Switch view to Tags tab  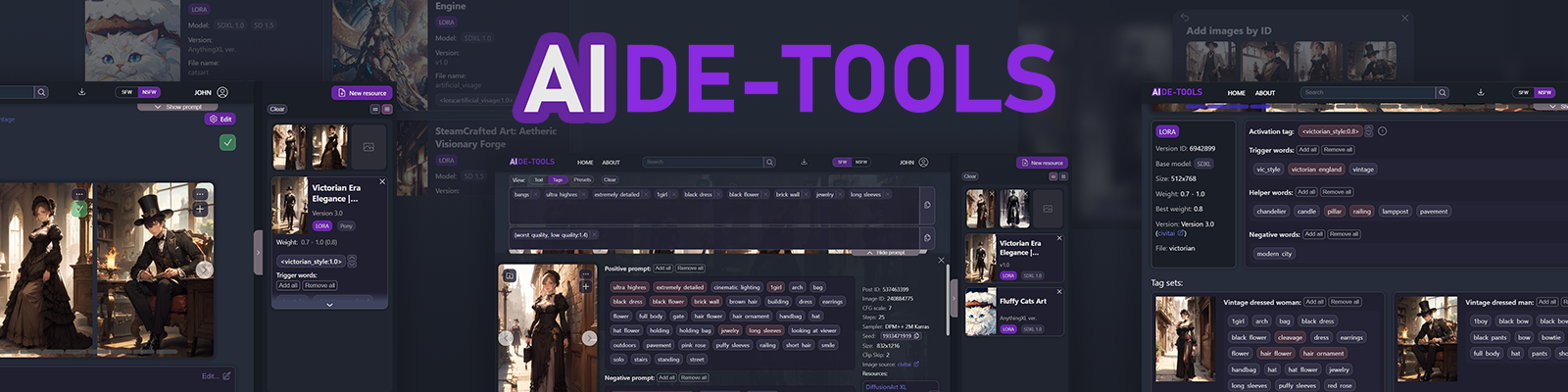(558, 179)
